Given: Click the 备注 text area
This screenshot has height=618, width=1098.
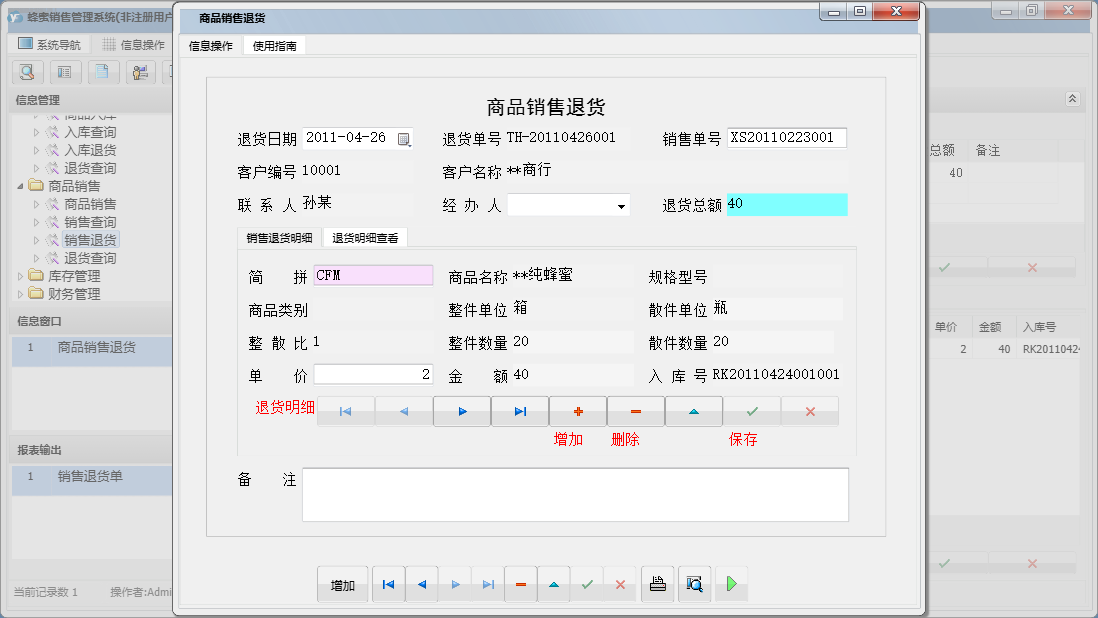Looking at the screenshot, I should (576, 495).
